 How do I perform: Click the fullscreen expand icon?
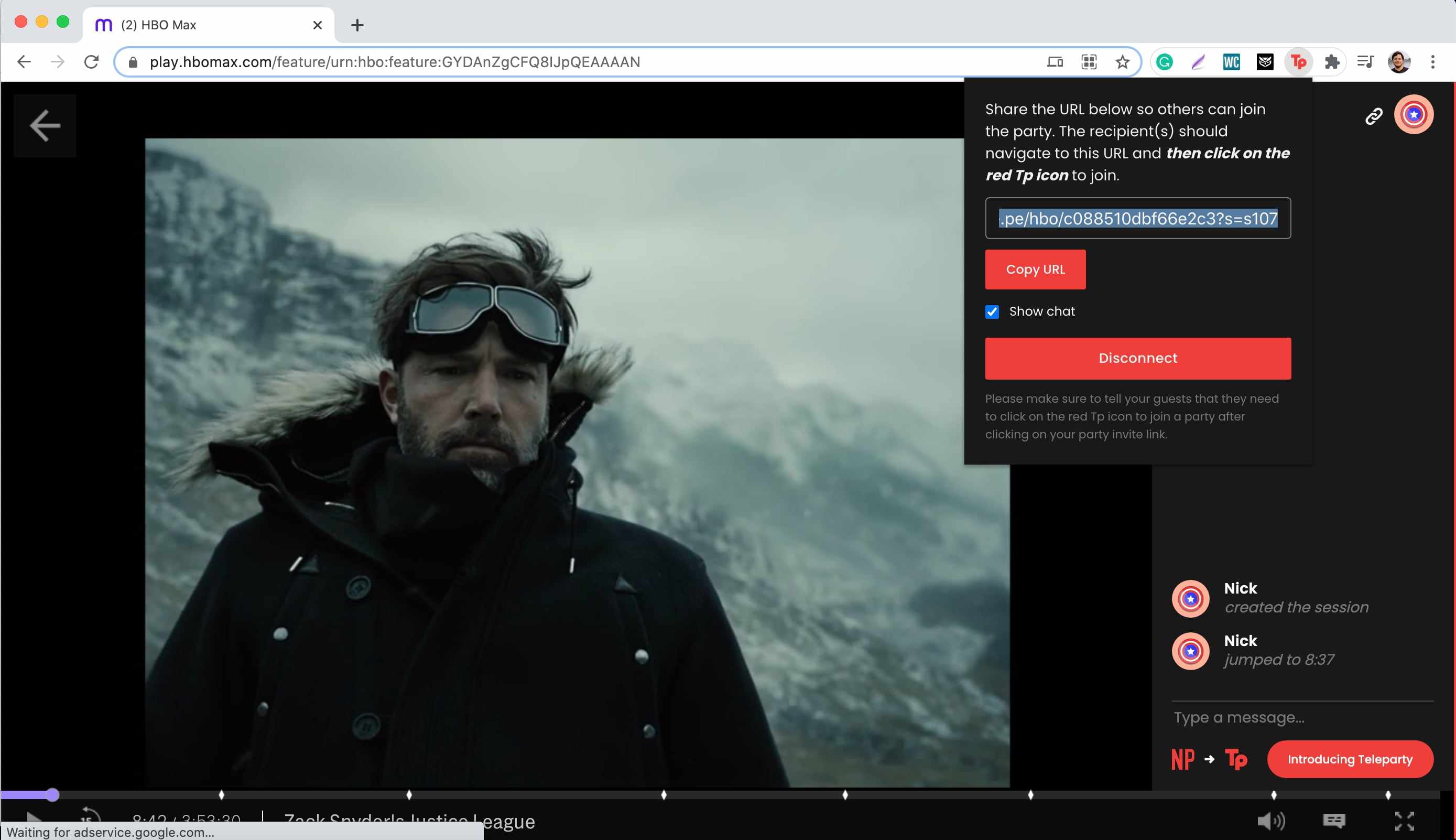[x=1405, y=821]
